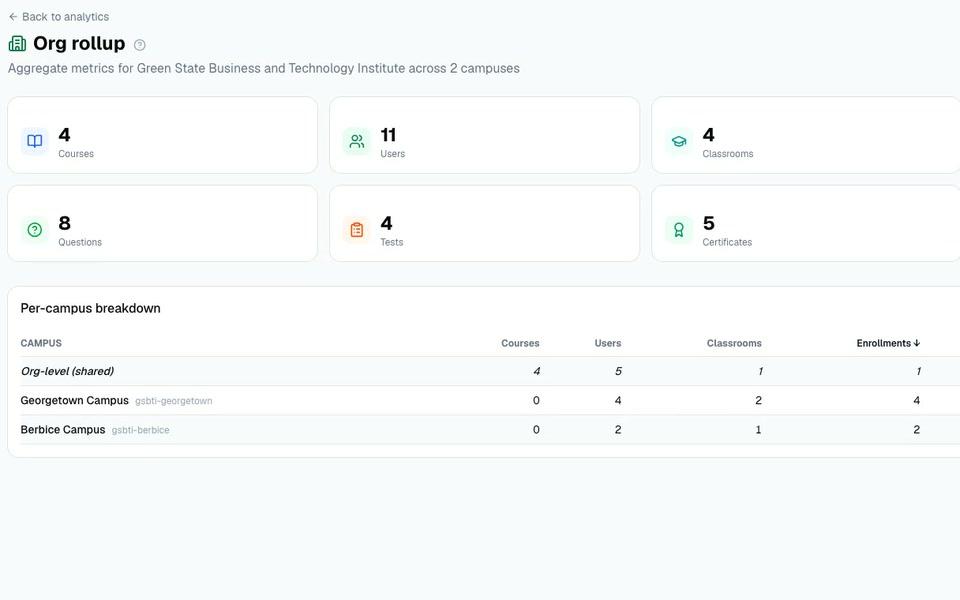Sort table by Classrooms column header
The width and height of the screenshot is (960, 600).
click(734, 343)
